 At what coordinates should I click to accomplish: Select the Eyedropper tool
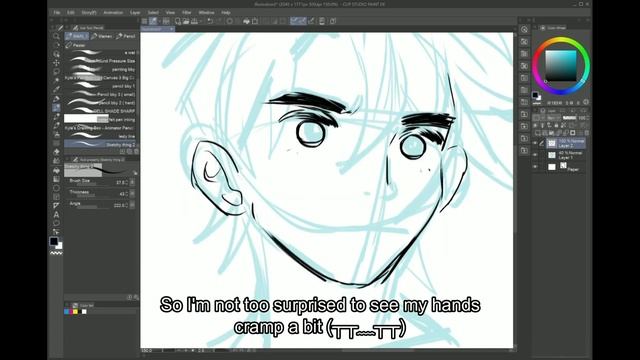pyautogui.click(x=56, y=89)
